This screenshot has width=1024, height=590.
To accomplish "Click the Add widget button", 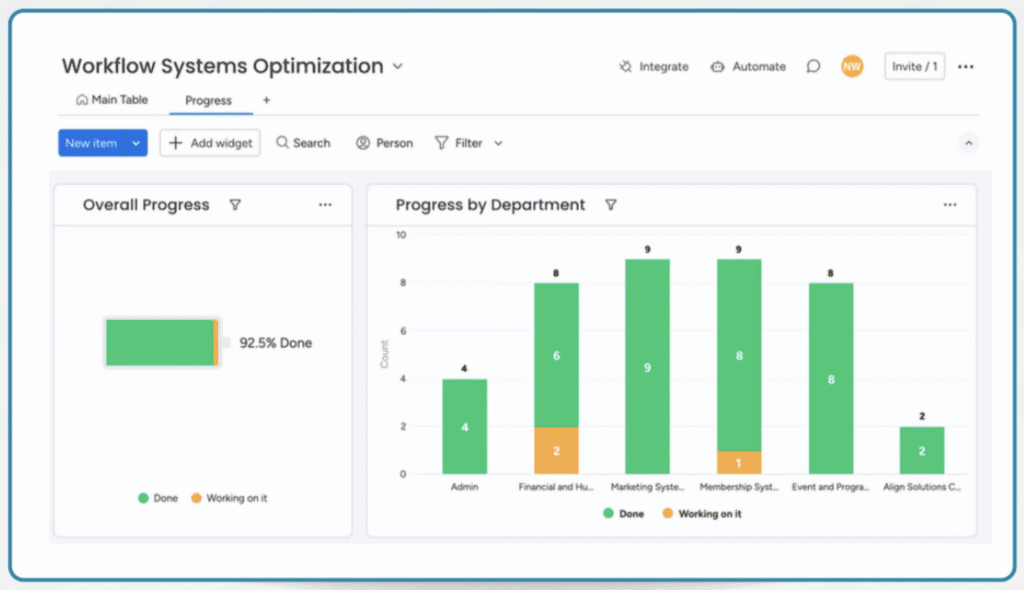I will point(210,143).
